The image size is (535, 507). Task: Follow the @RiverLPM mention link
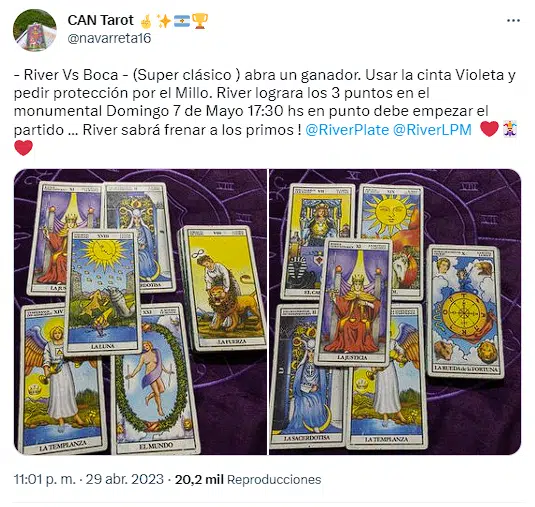click(432, 130)
